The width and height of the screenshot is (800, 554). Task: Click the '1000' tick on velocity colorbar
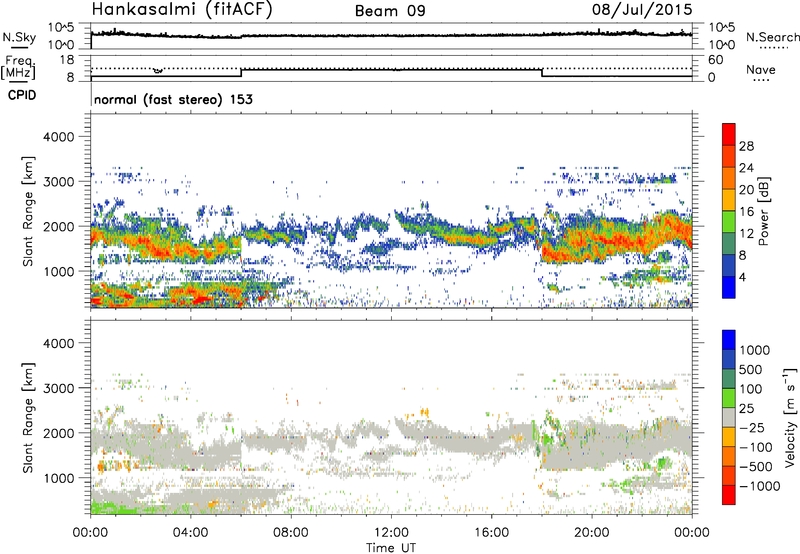click(755, 350)
